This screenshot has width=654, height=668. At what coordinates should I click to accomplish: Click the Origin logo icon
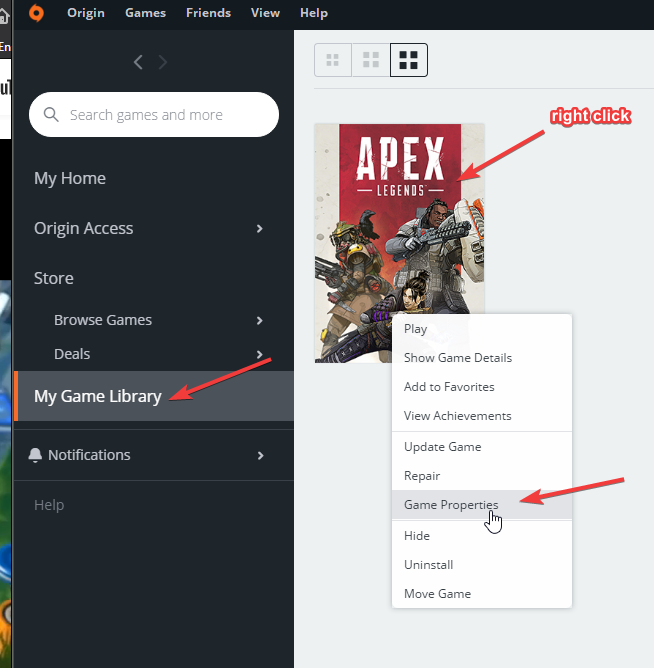(36, 13)
